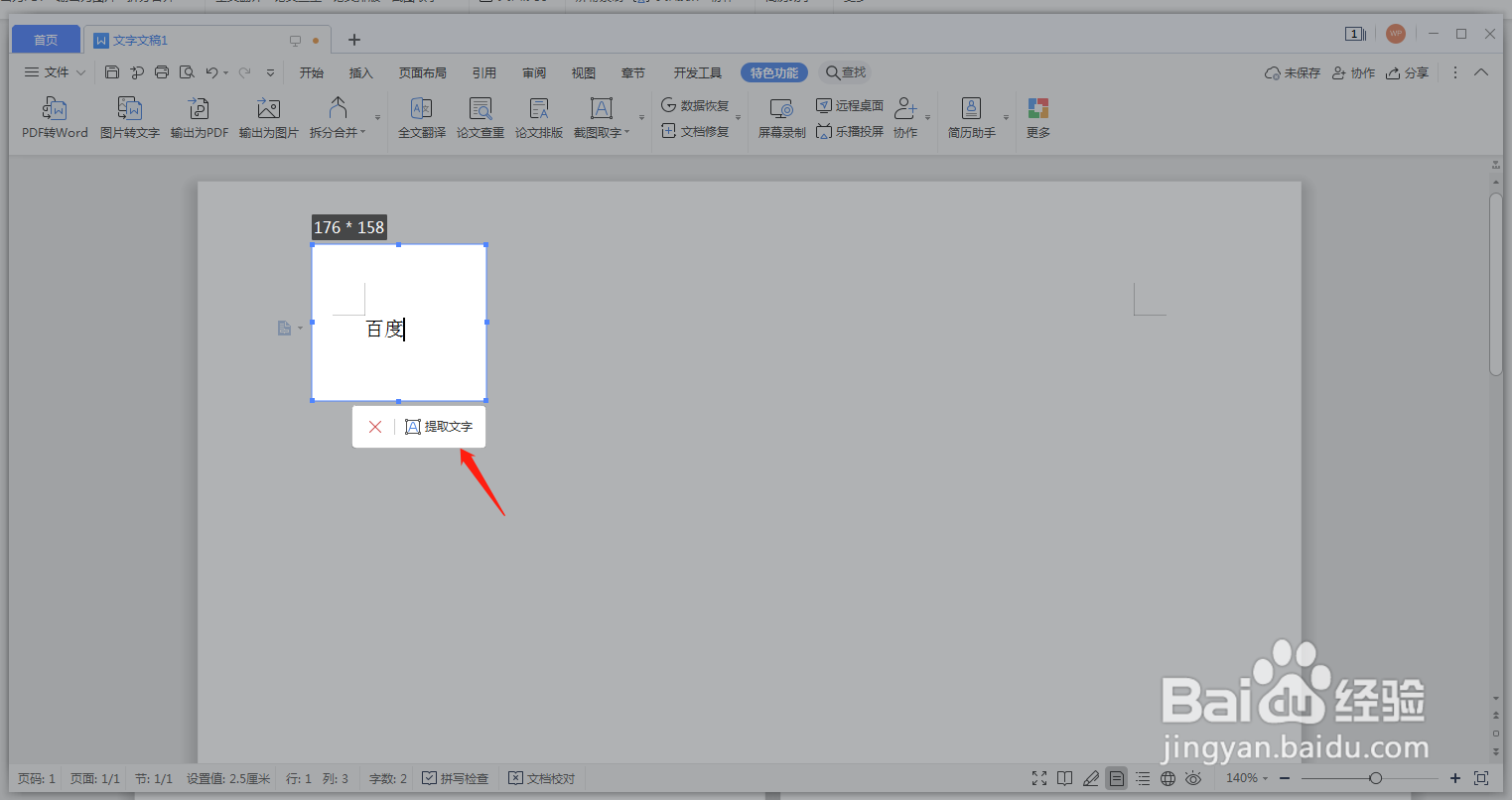Open the 审阅 ribbon tab
Image resolution: width=1512 pixels, height=800 pixels.
tap(533, 71)
